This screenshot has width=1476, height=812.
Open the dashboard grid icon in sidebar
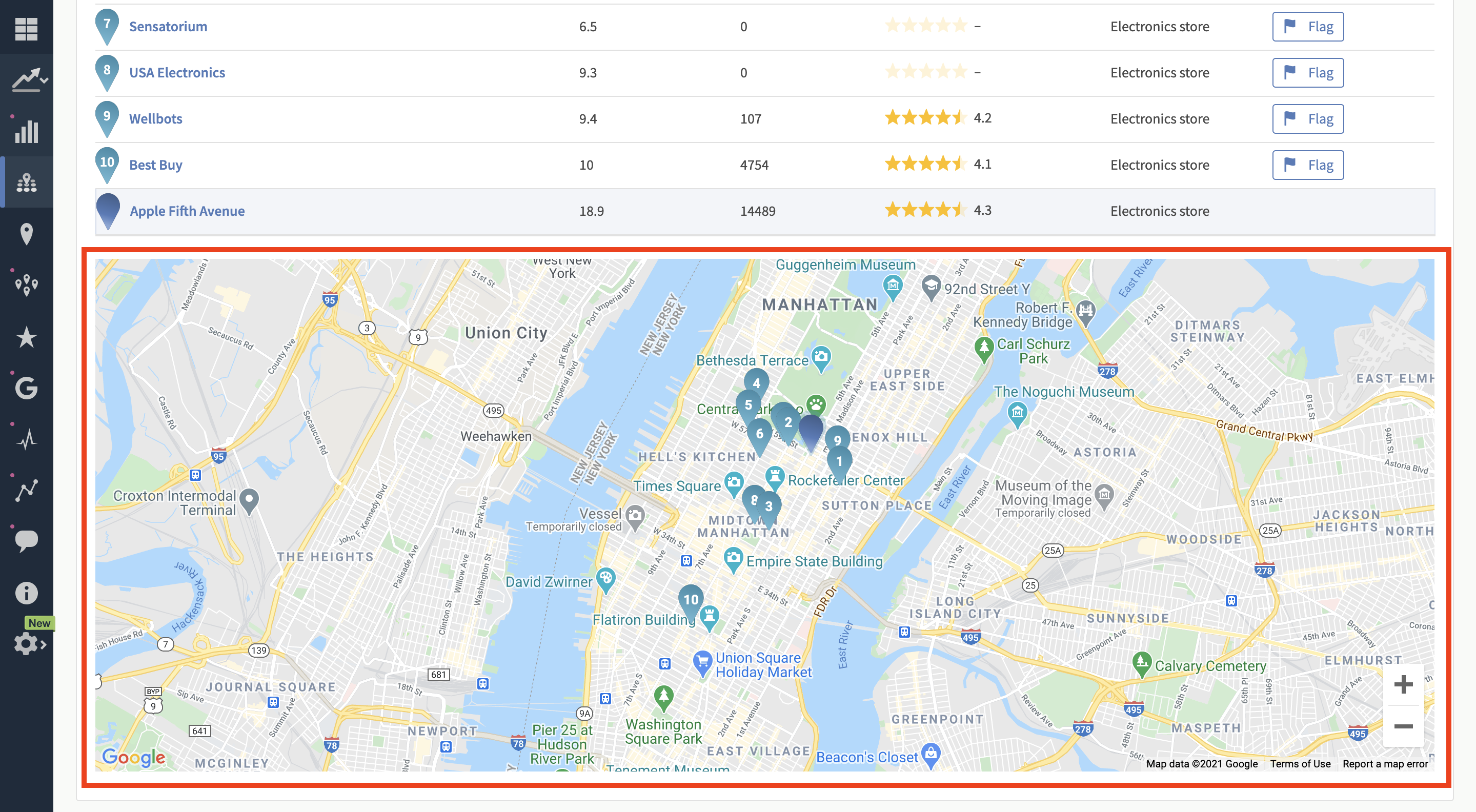pos(26,28)
